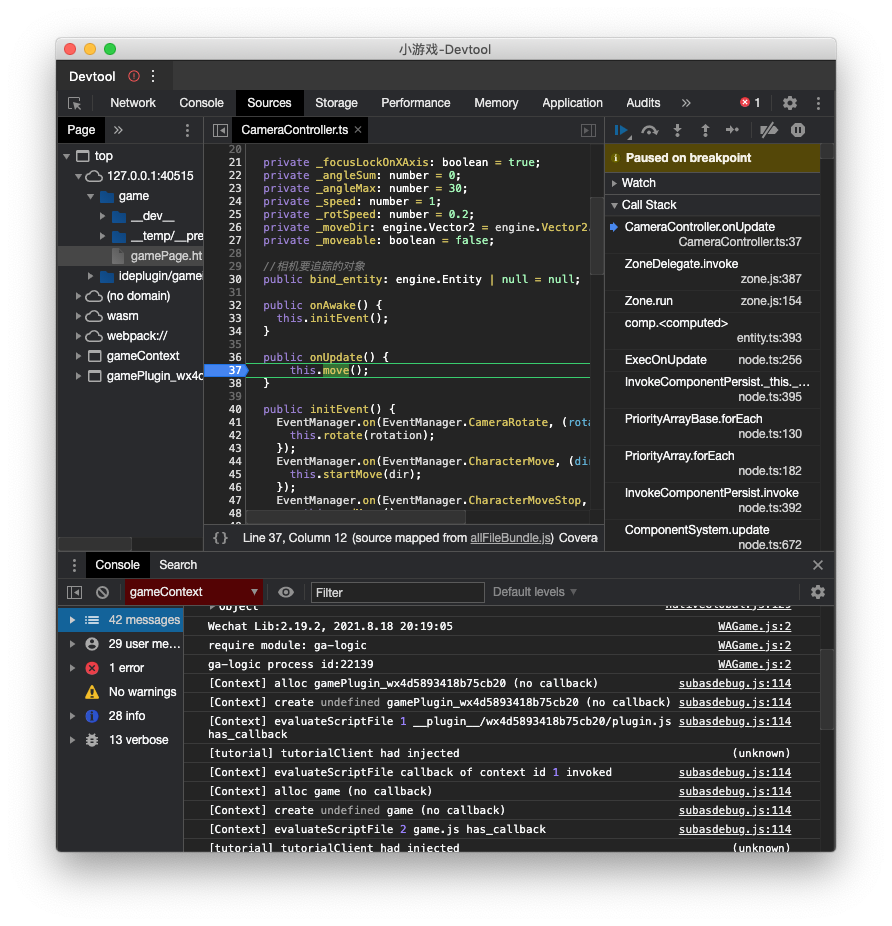
Task: Step over next function call
Action: tap(650, 131)
